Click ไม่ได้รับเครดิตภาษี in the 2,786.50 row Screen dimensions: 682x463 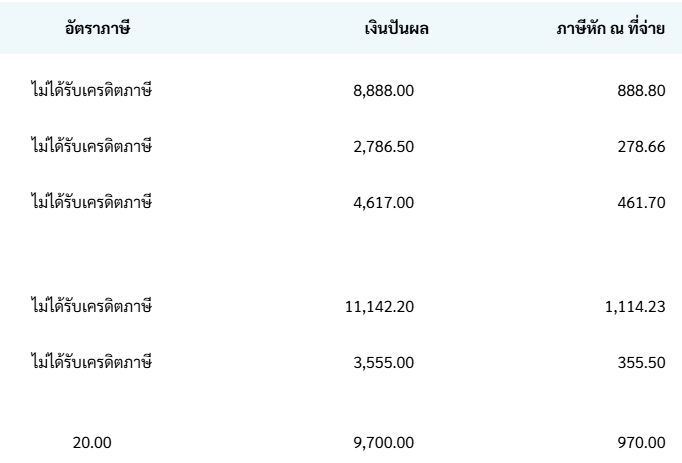[x=91, y=147]
